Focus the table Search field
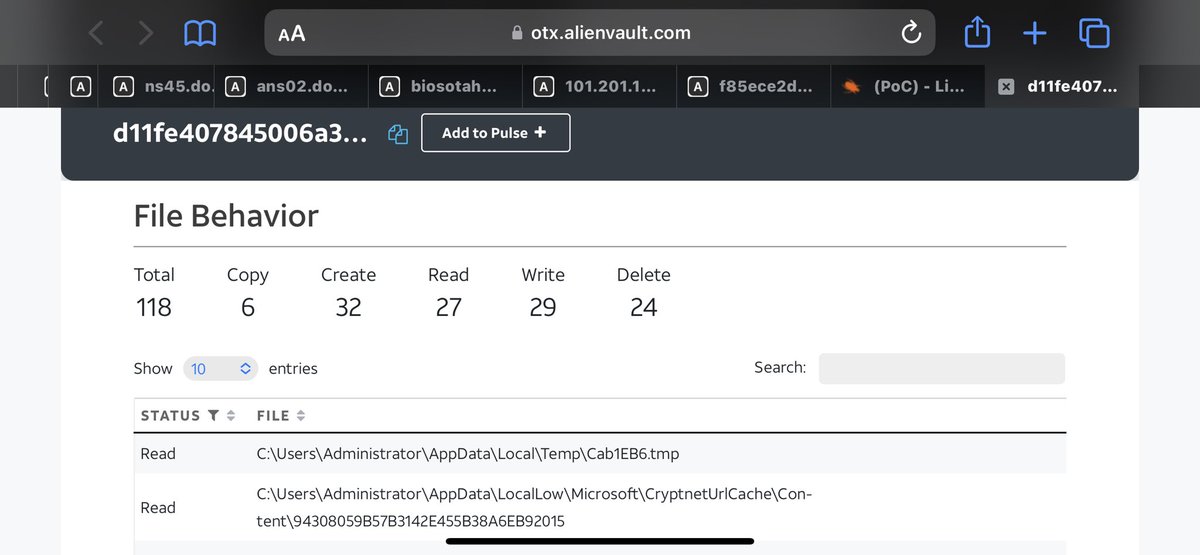1200x555 pixels. coord(941,368)
